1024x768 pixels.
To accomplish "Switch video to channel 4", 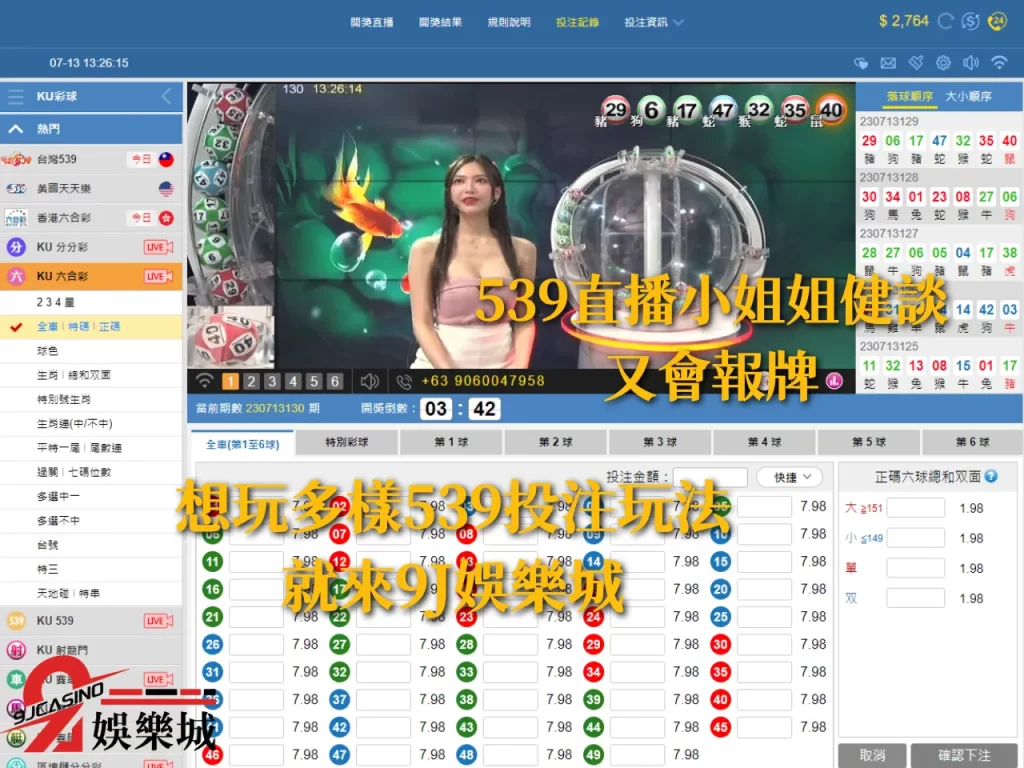I will [x=293, y=381].
